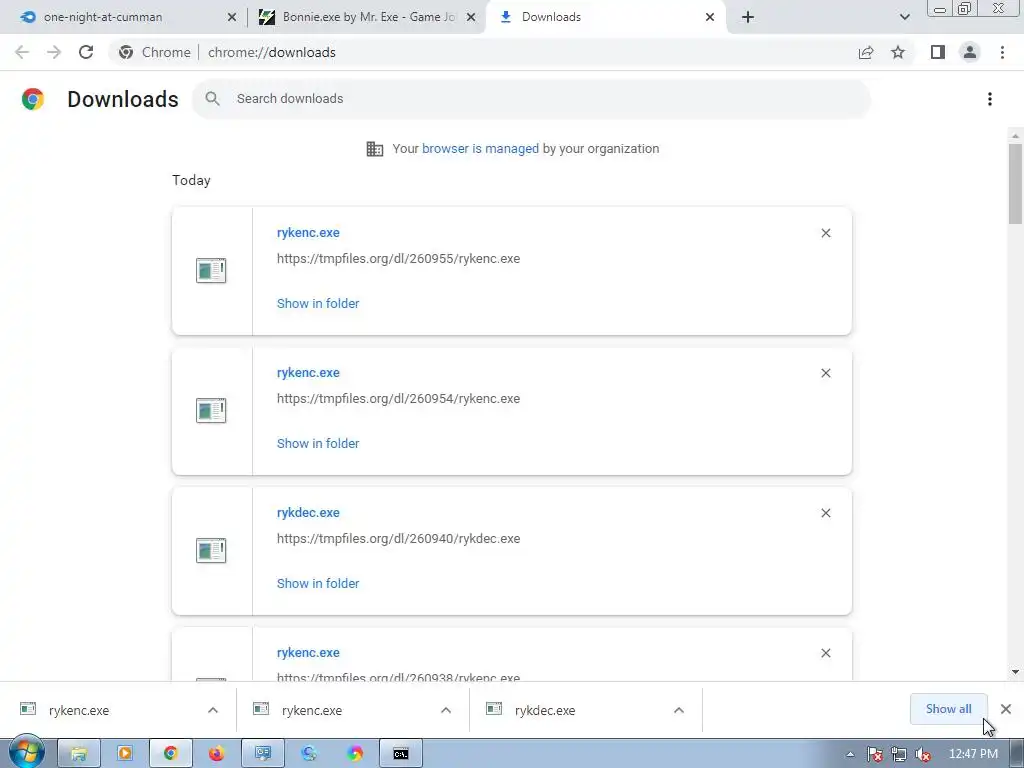Expand options for second rykenc.exe shelf item
This screenshot has width=1024, height=768.
pyautogui.click(x=446, y=710)
